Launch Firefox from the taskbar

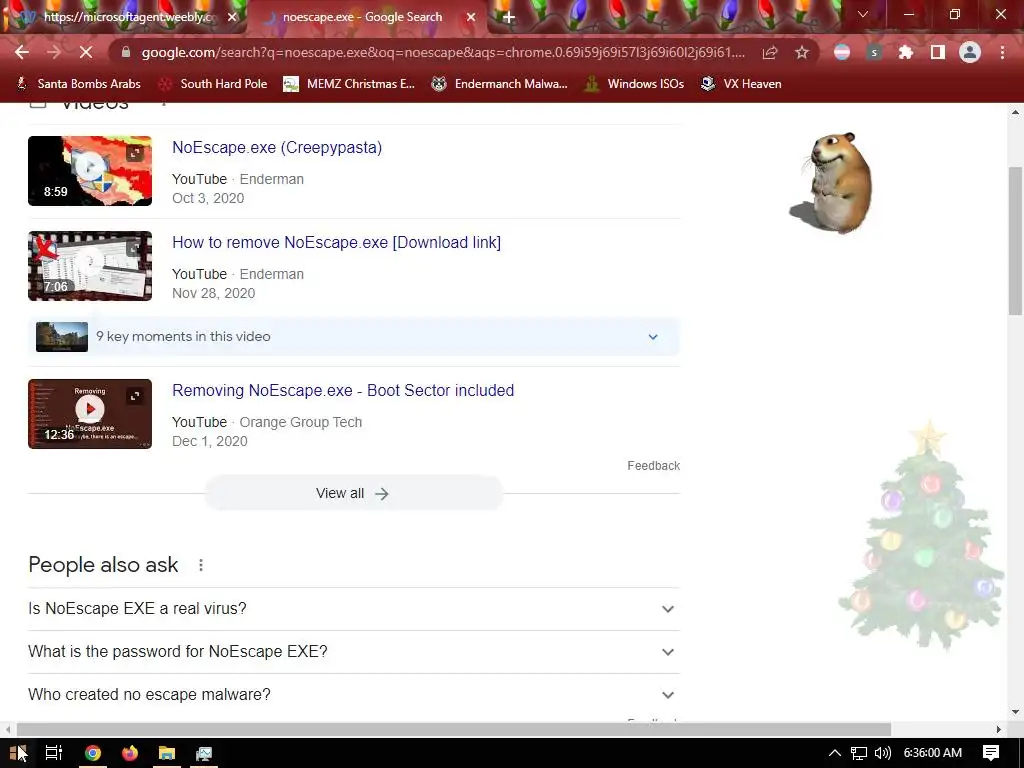tap(130, 753)
